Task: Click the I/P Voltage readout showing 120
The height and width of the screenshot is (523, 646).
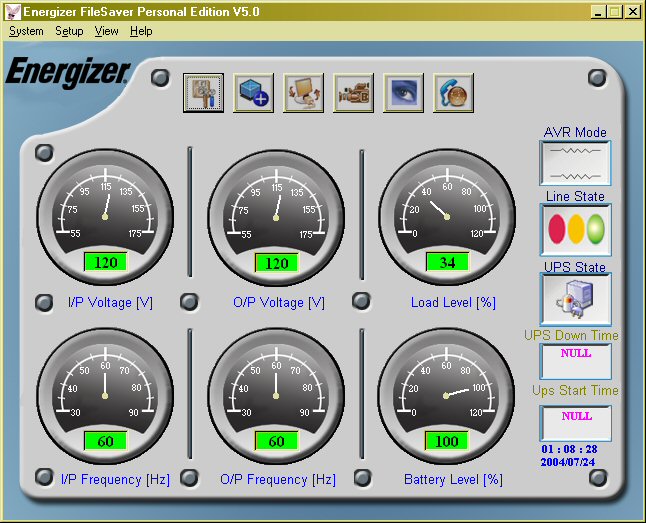Action: [x=106, y=262]
